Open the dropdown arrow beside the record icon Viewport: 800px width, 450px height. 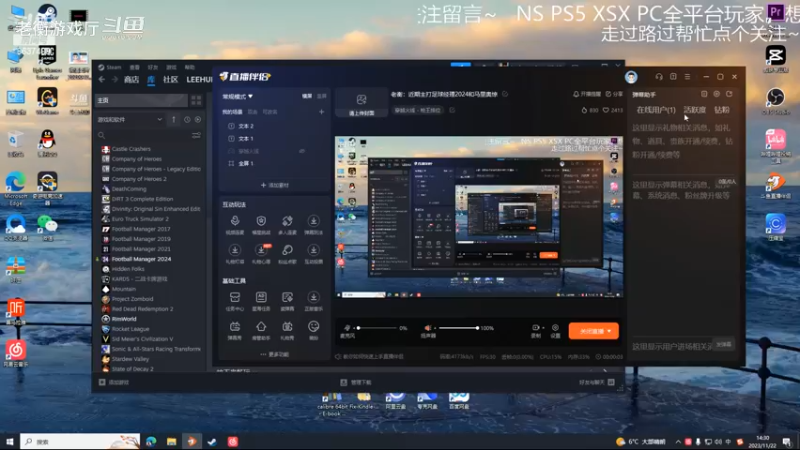point(543,328)
